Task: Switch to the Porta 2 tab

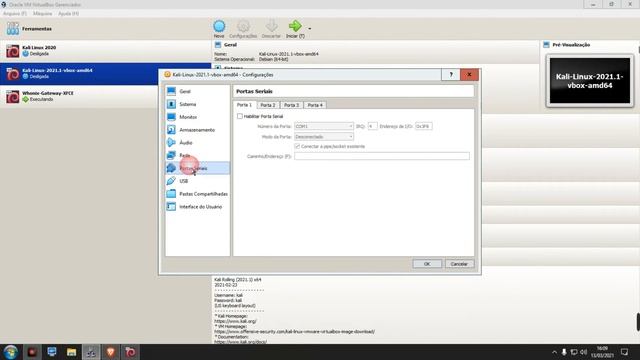Action: point(268,105)
